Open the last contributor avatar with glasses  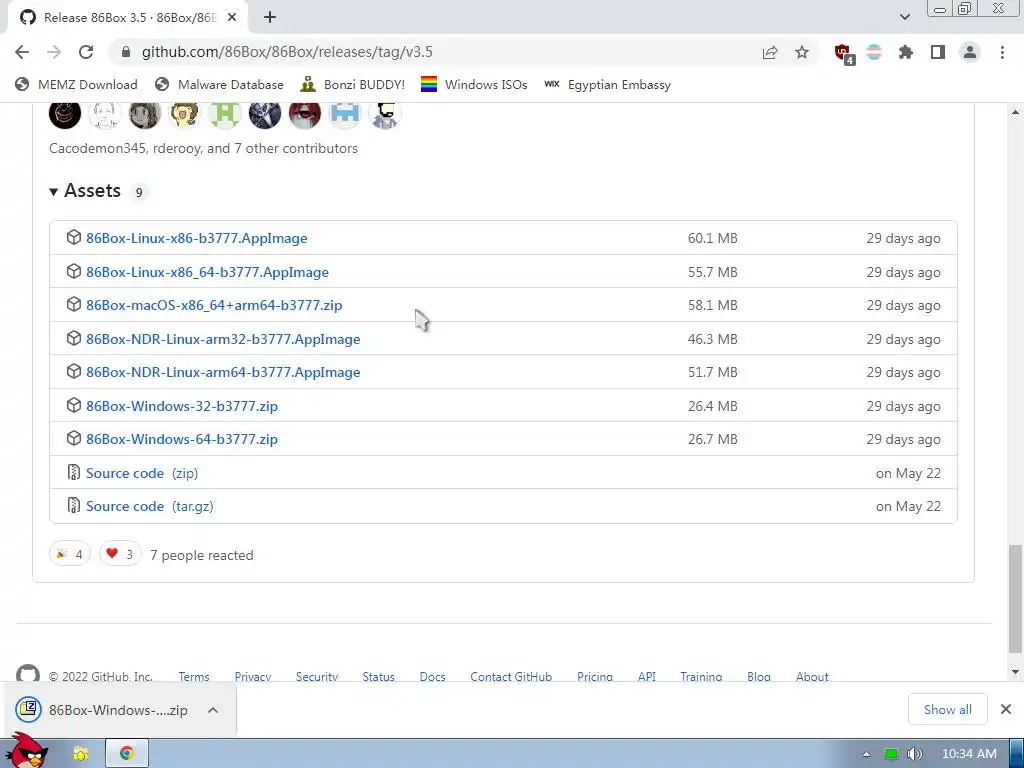(x=385, y=114)
